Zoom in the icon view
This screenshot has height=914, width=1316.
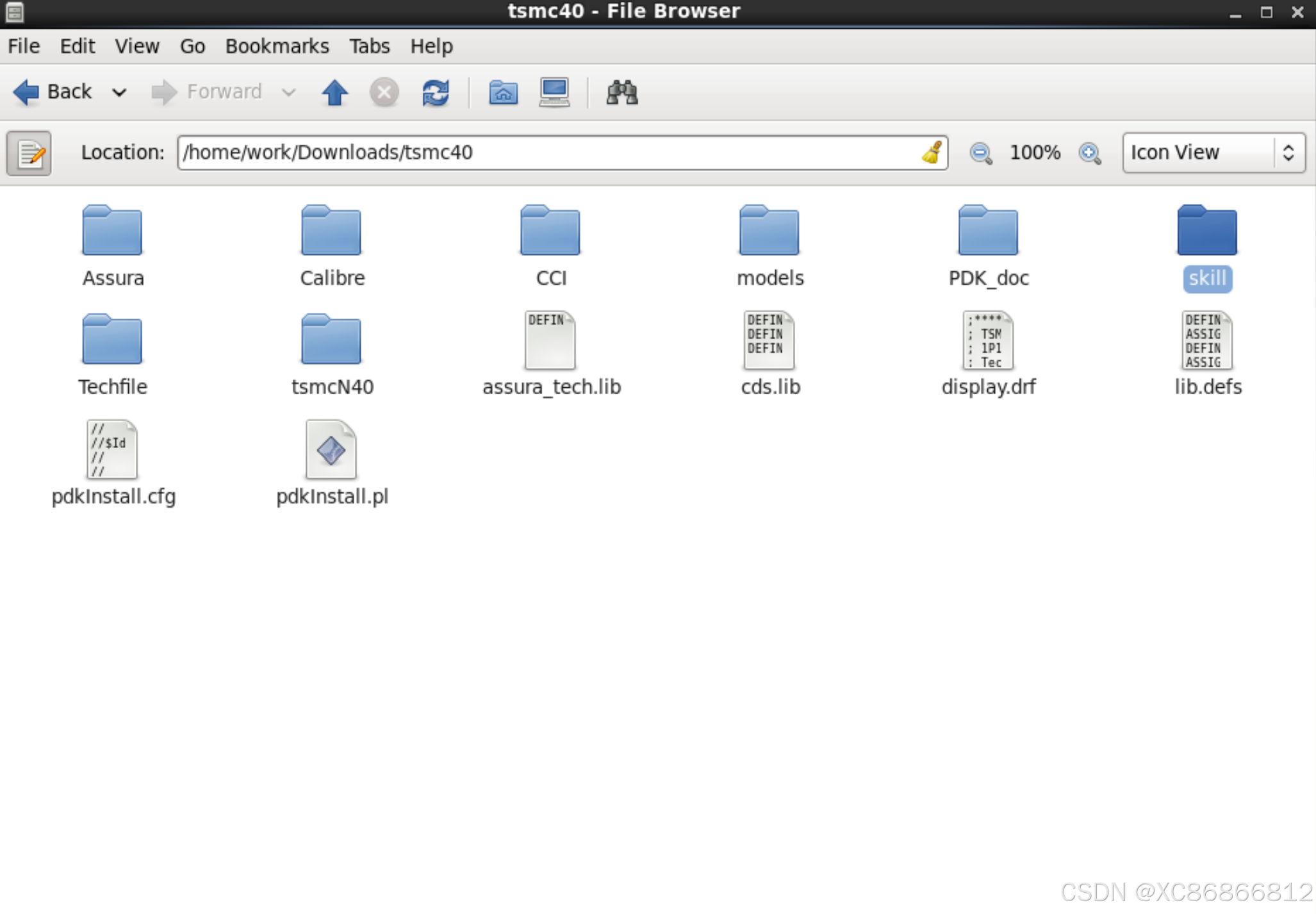point(1090,153)
